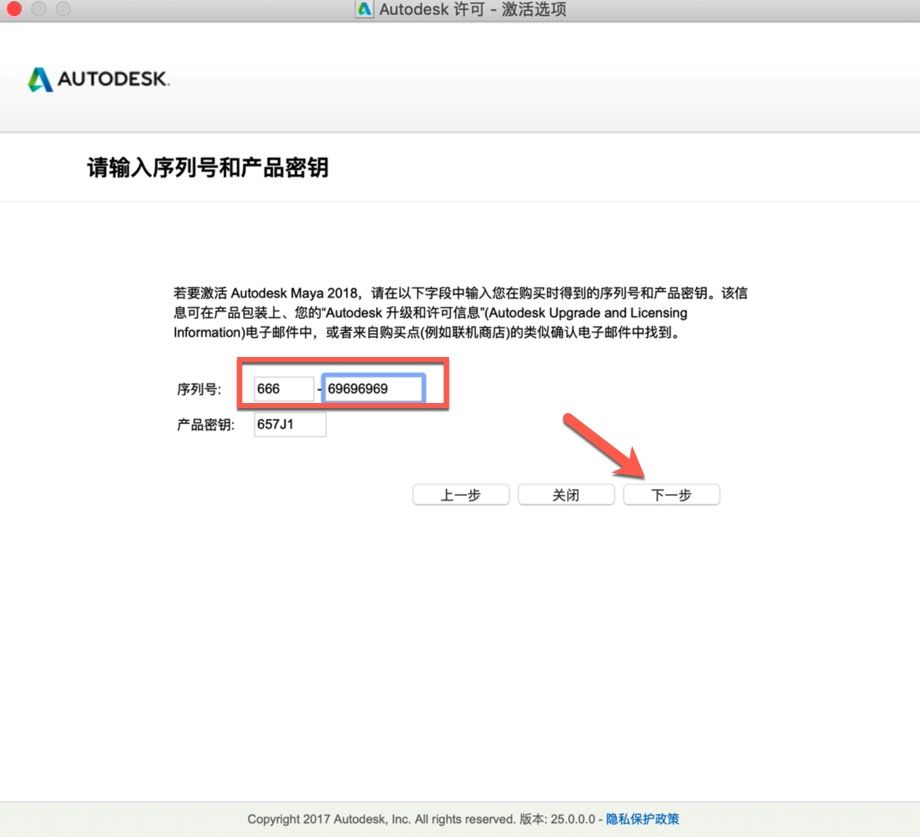Focus the product key field containing 657J1

click(290, 424)
